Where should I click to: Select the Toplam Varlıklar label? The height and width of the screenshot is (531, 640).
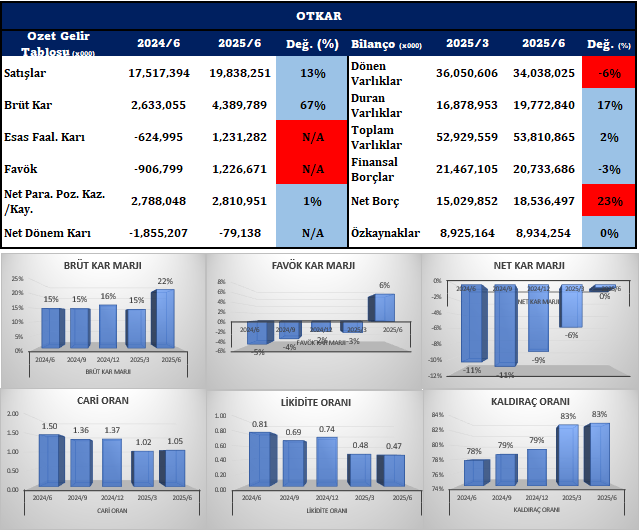coord(376,137)
